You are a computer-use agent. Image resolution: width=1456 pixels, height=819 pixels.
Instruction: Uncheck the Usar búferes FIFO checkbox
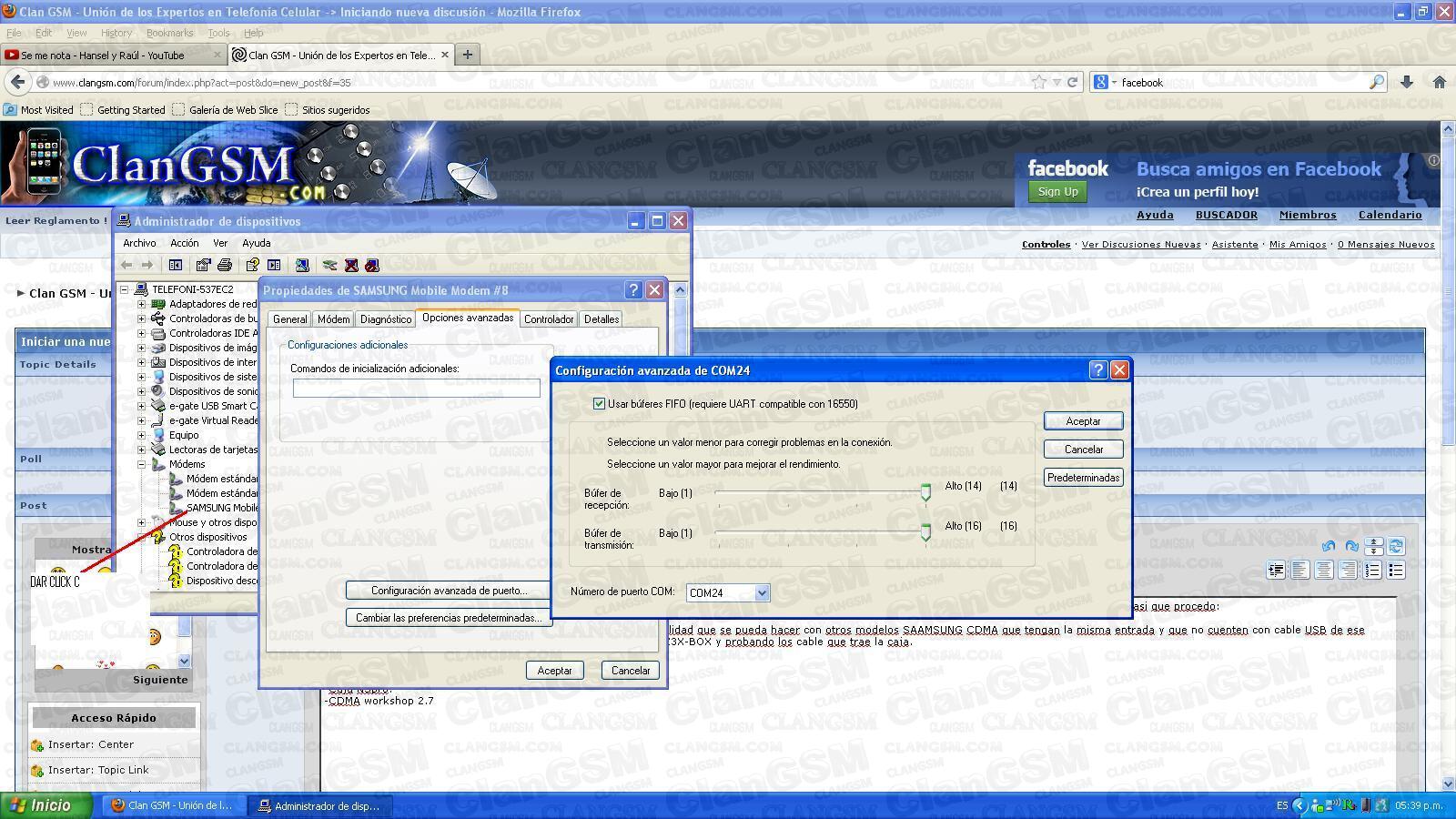pyautogui.click(x=599, y=404)
